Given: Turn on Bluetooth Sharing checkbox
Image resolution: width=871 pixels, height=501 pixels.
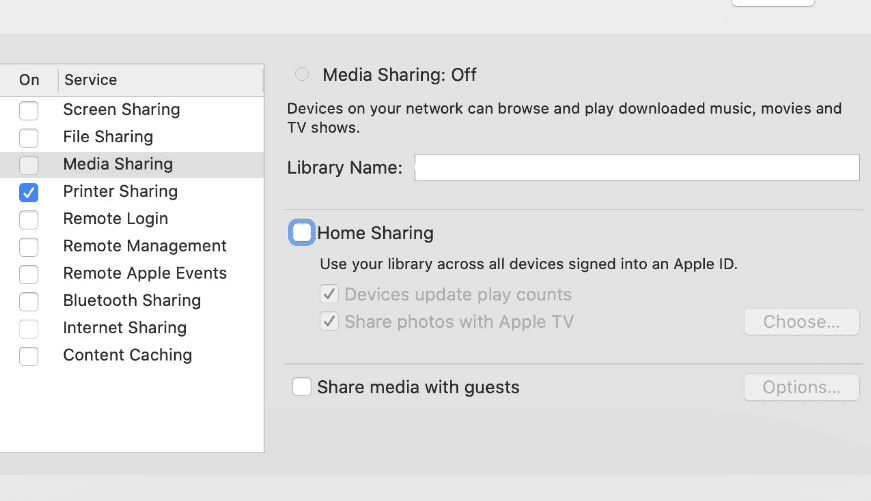Looking at the screenshot, I should click(x=29, y=301).
